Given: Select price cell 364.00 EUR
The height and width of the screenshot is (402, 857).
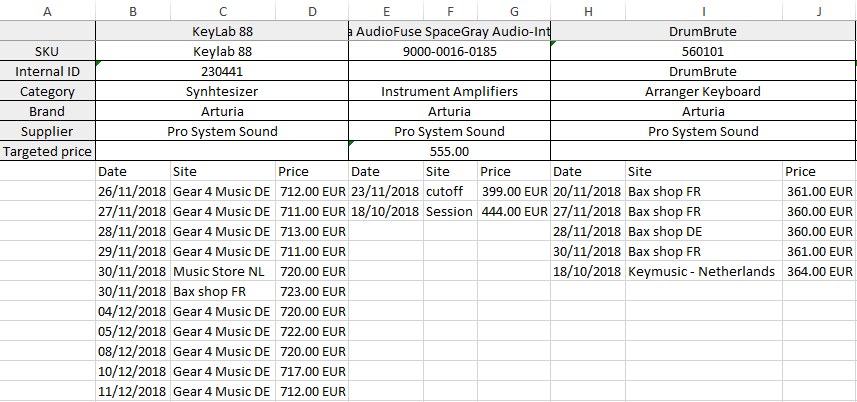Looking at the screenshot, I should [819, 271].
